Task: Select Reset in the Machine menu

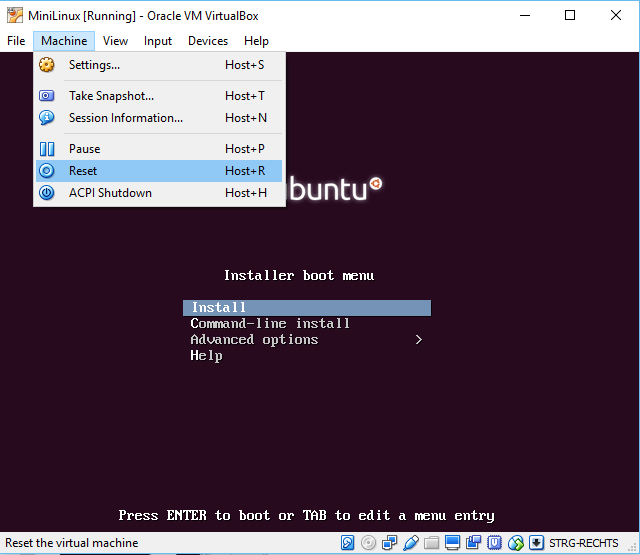Action: tap(159, 171)
